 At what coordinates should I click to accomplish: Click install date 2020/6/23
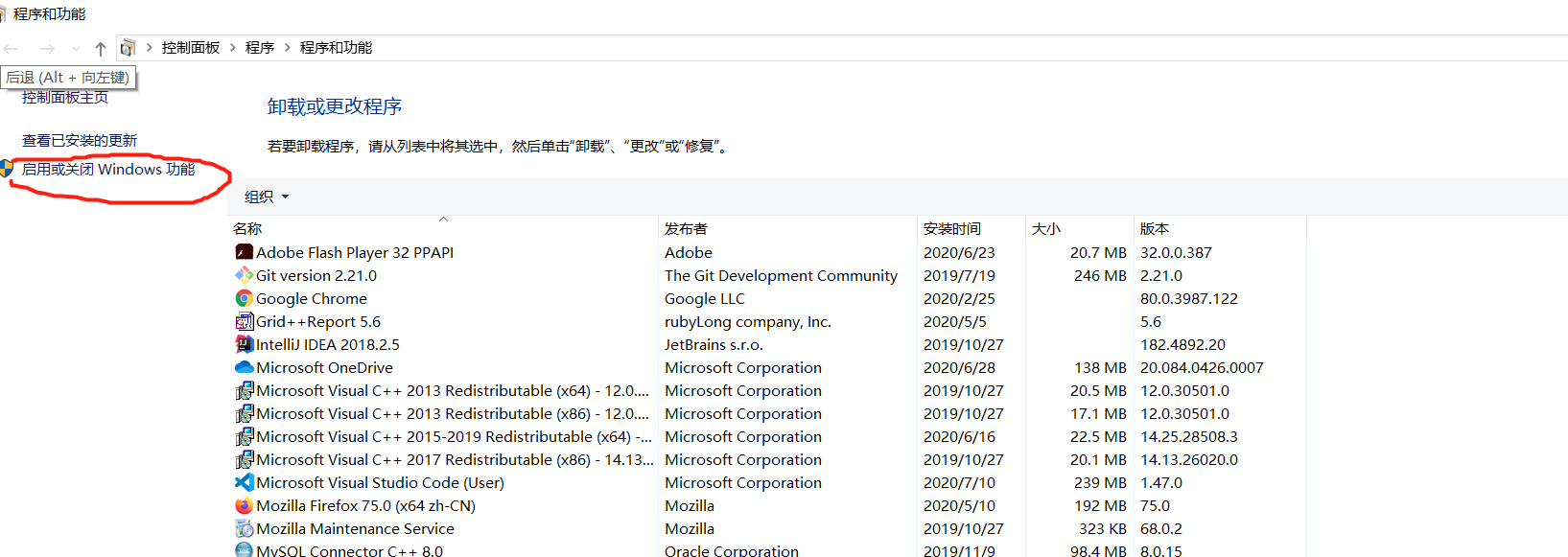tap(959, 252)
